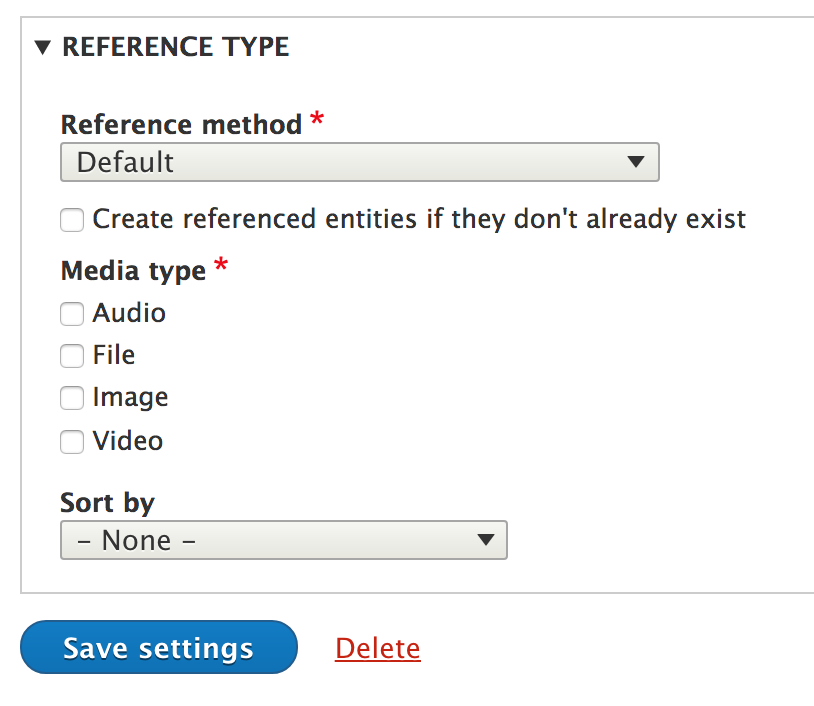Tick the File media type checkbox

pos(72,356)
